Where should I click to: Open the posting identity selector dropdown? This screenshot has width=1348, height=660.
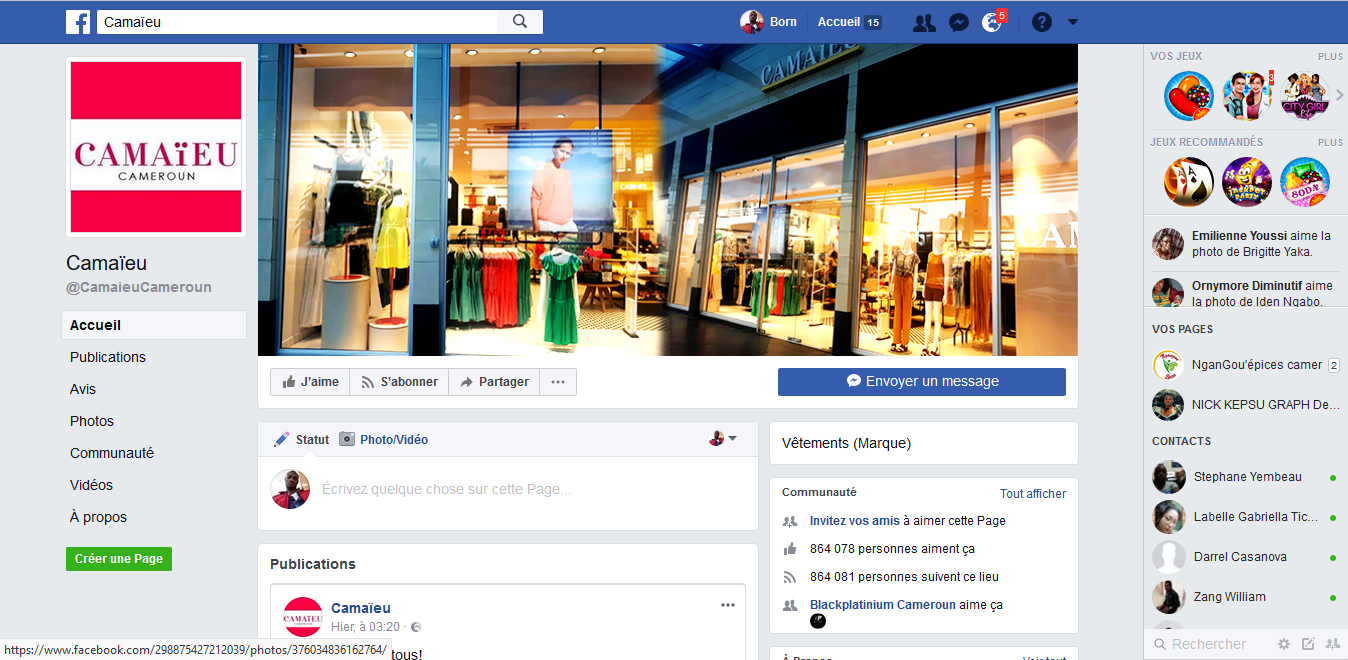[723, 439]
